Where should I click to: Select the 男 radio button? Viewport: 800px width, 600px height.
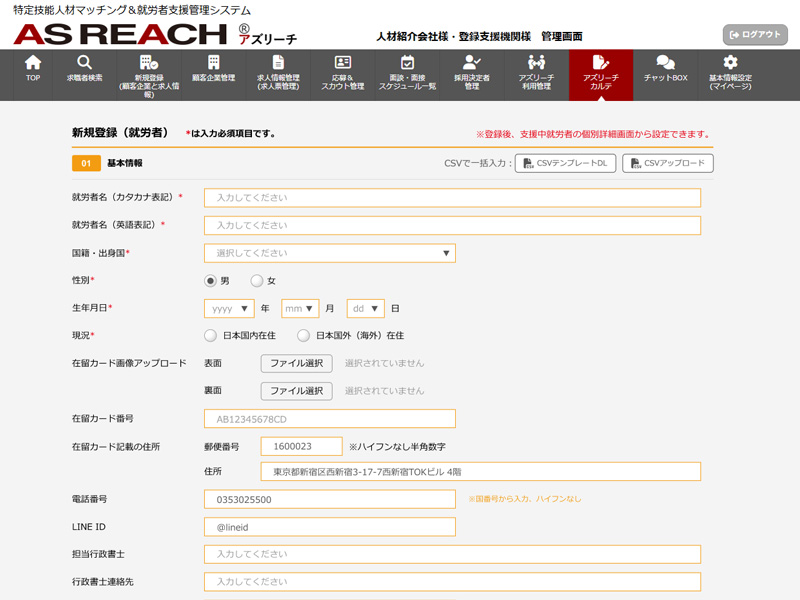point(210,281)
